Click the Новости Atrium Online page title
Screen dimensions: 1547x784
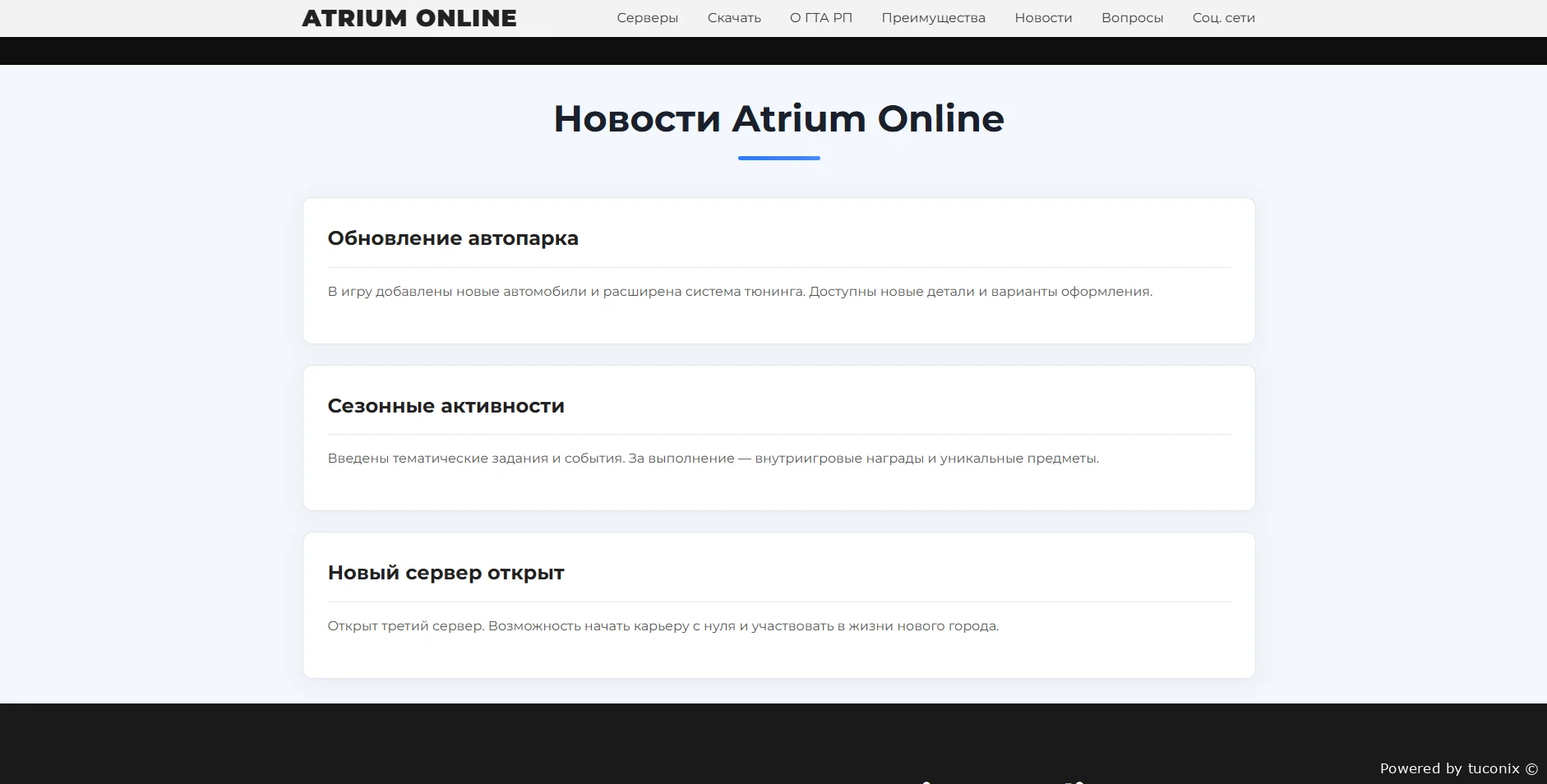point(778,118)
